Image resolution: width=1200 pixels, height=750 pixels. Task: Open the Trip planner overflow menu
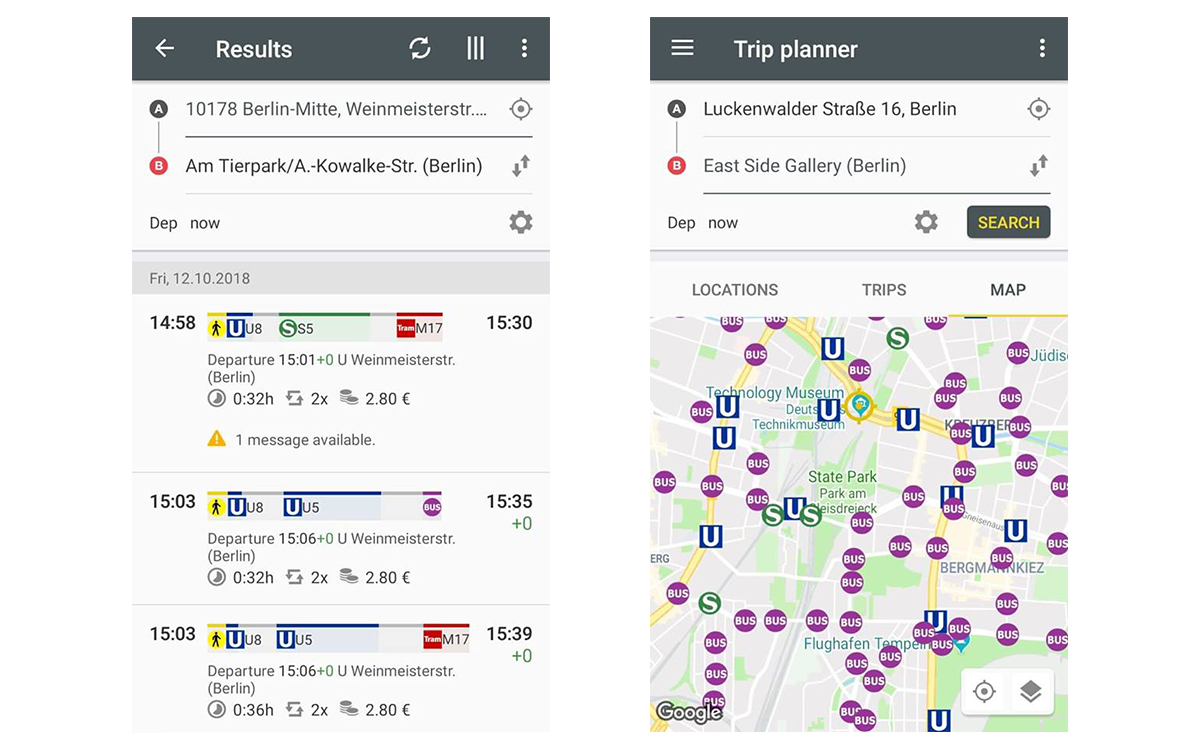1042,48
